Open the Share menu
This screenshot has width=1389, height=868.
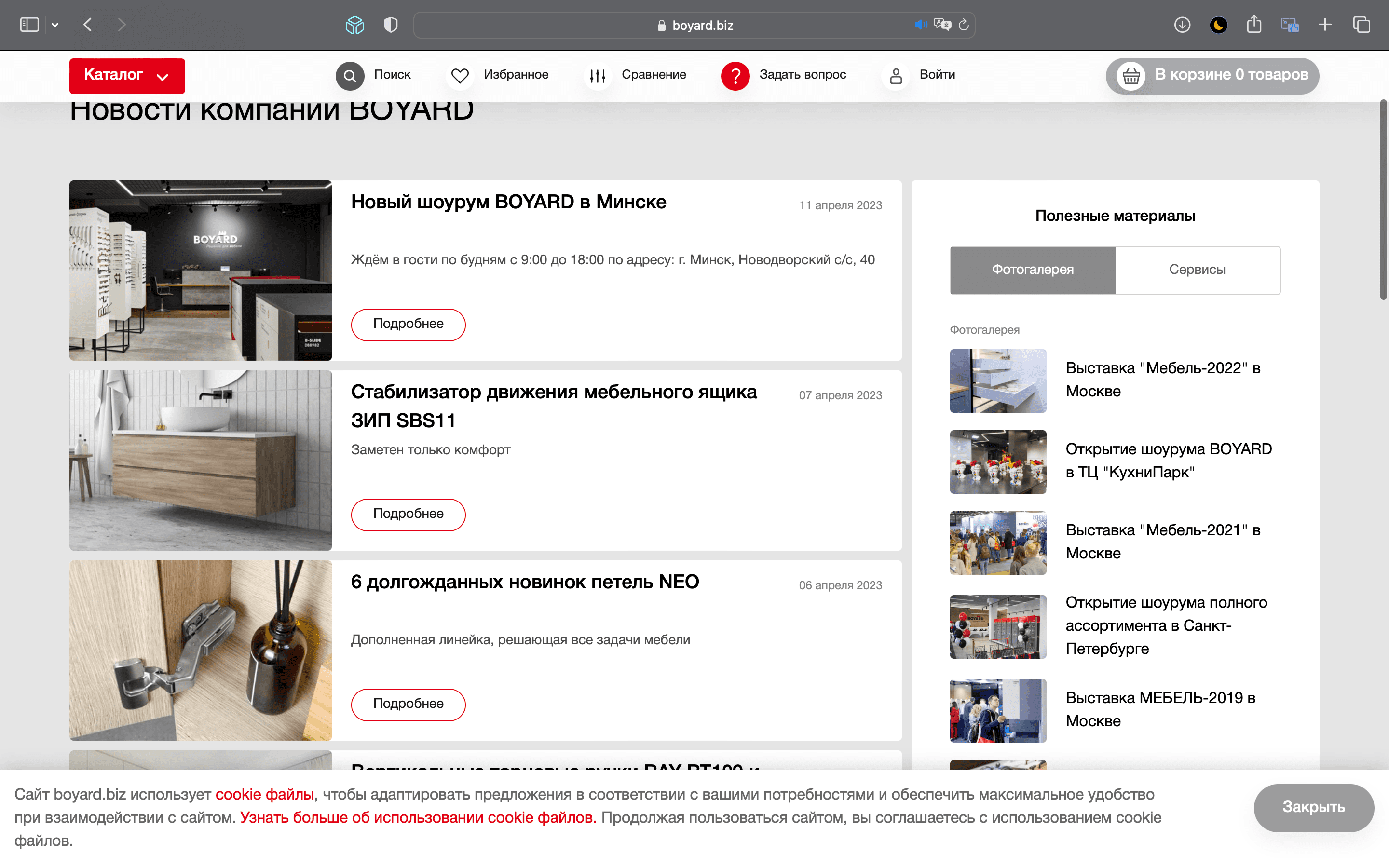(x=1254, y=24)
